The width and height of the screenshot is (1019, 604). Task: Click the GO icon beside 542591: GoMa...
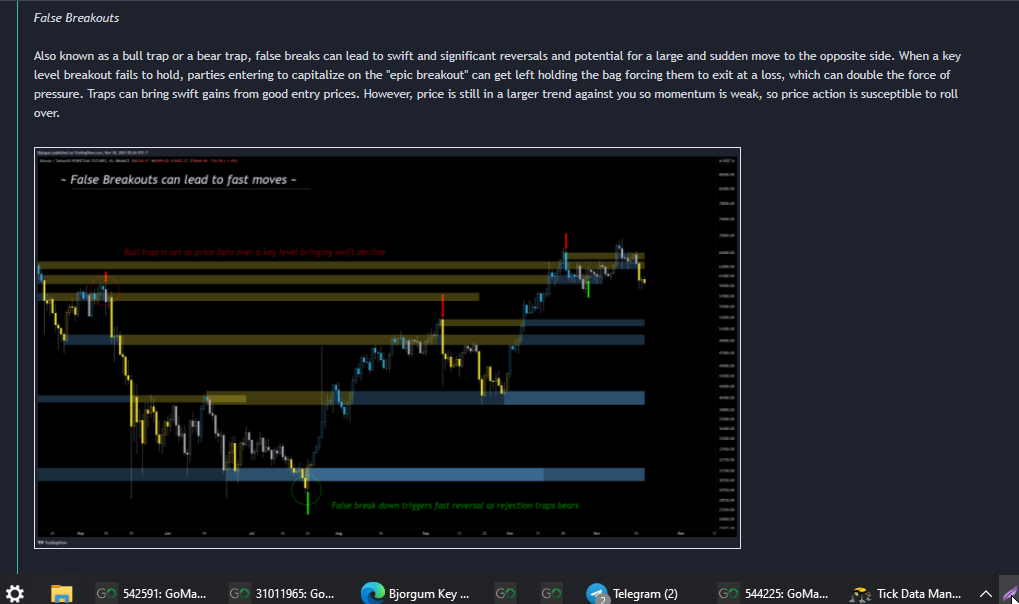click(x=107, y=593)
